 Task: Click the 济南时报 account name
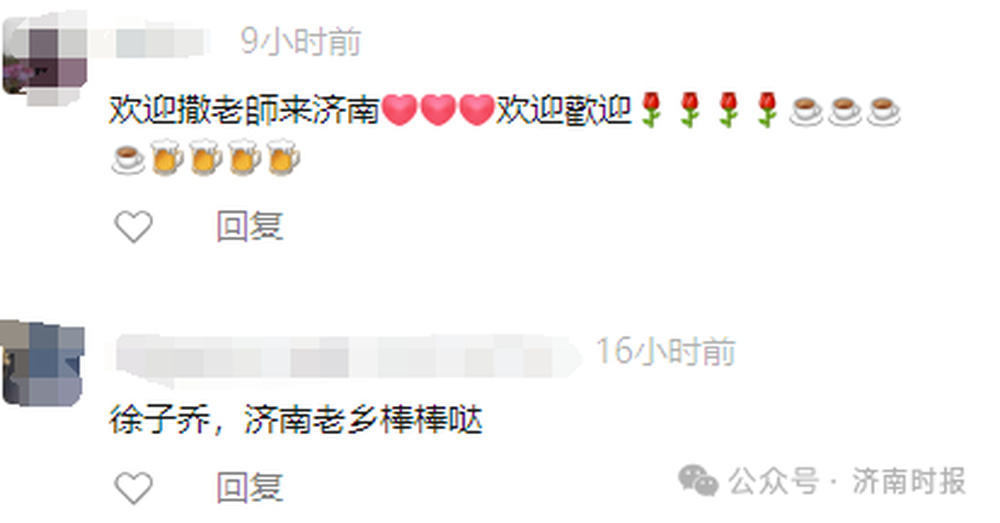click(909, 481)
